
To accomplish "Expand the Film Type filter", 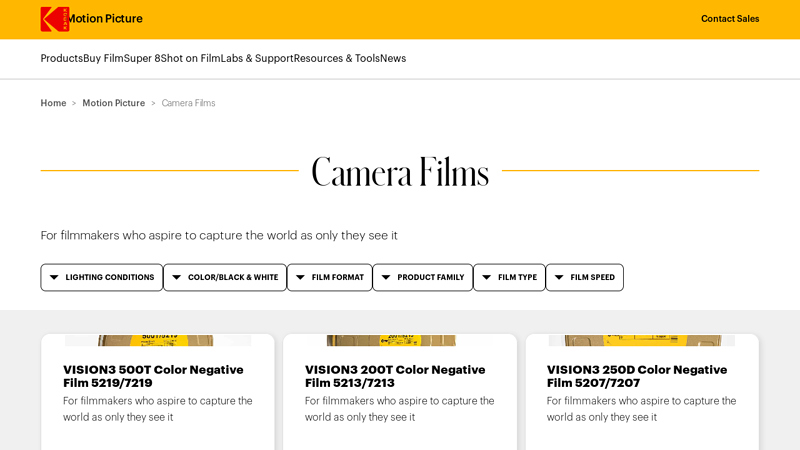I will (509, 278).
